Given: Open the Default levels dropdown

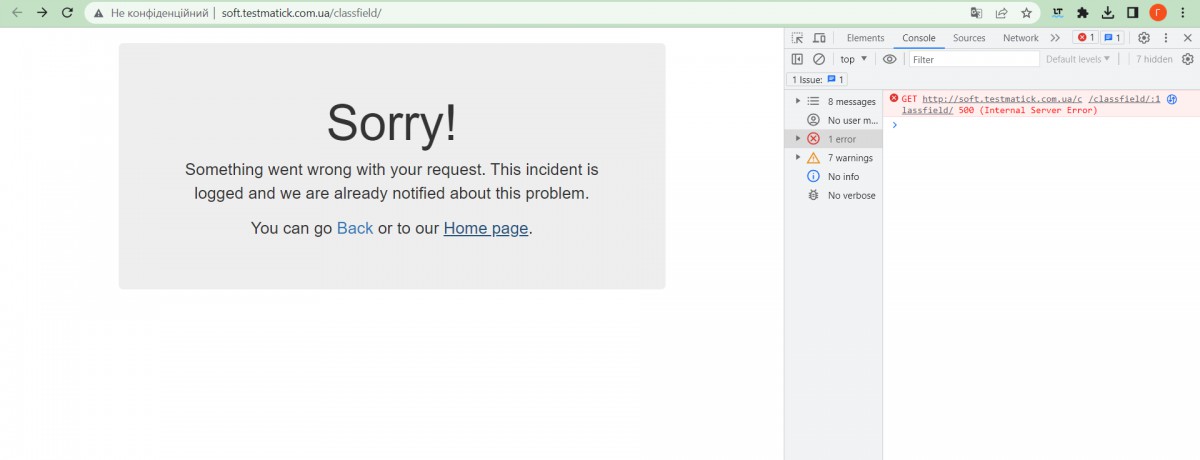Looking at the screenshot, I should (x=1077, y=59).
